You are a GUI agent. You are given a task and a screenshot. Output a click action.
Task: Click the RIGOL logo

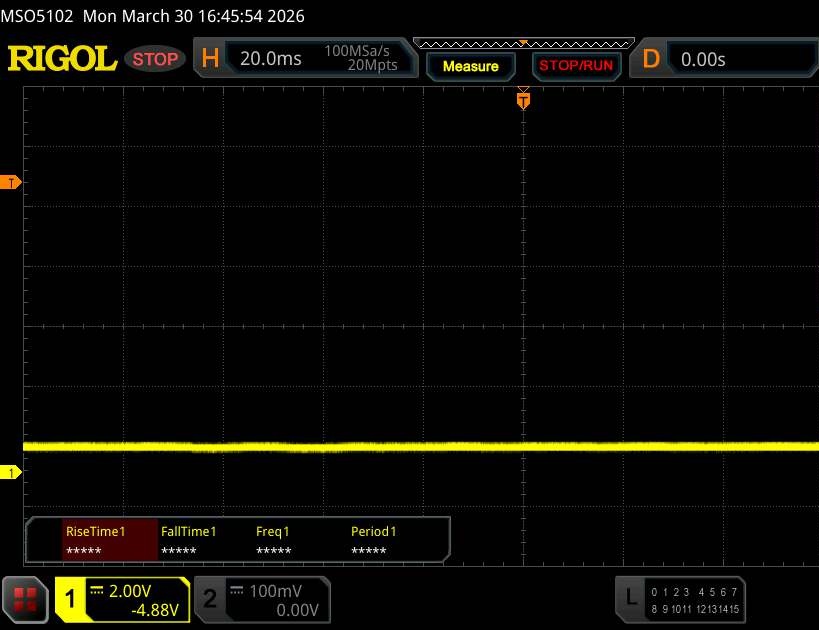62,59
